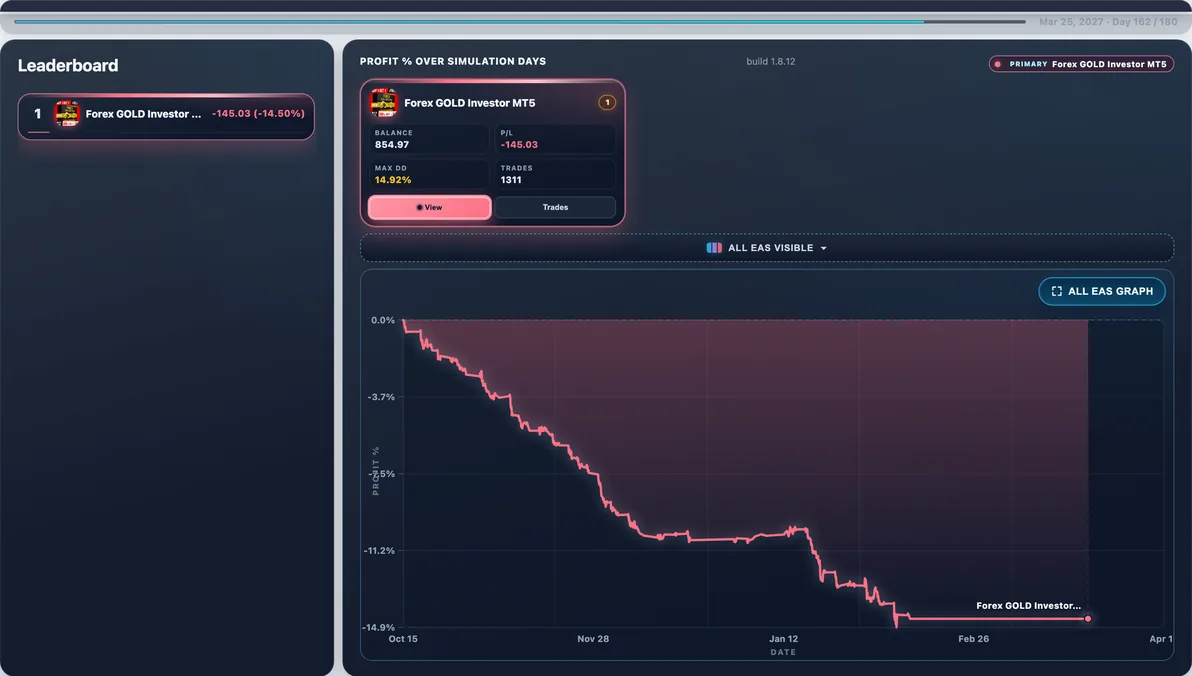Open the Trades button on the EA card
The width and height of the screenshot is (1192, 676).
tap(555, 208)
